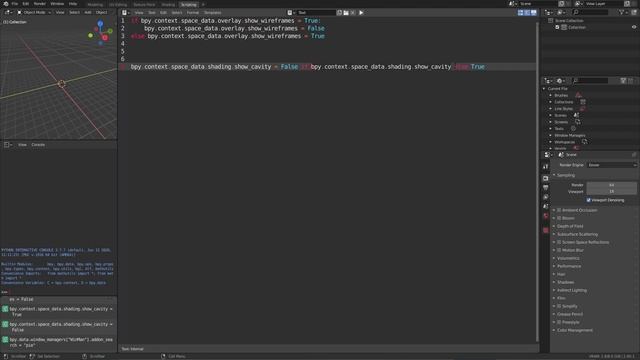Click the 3D viewport editor type icon
640x360 pixels.
coord(8,13)
